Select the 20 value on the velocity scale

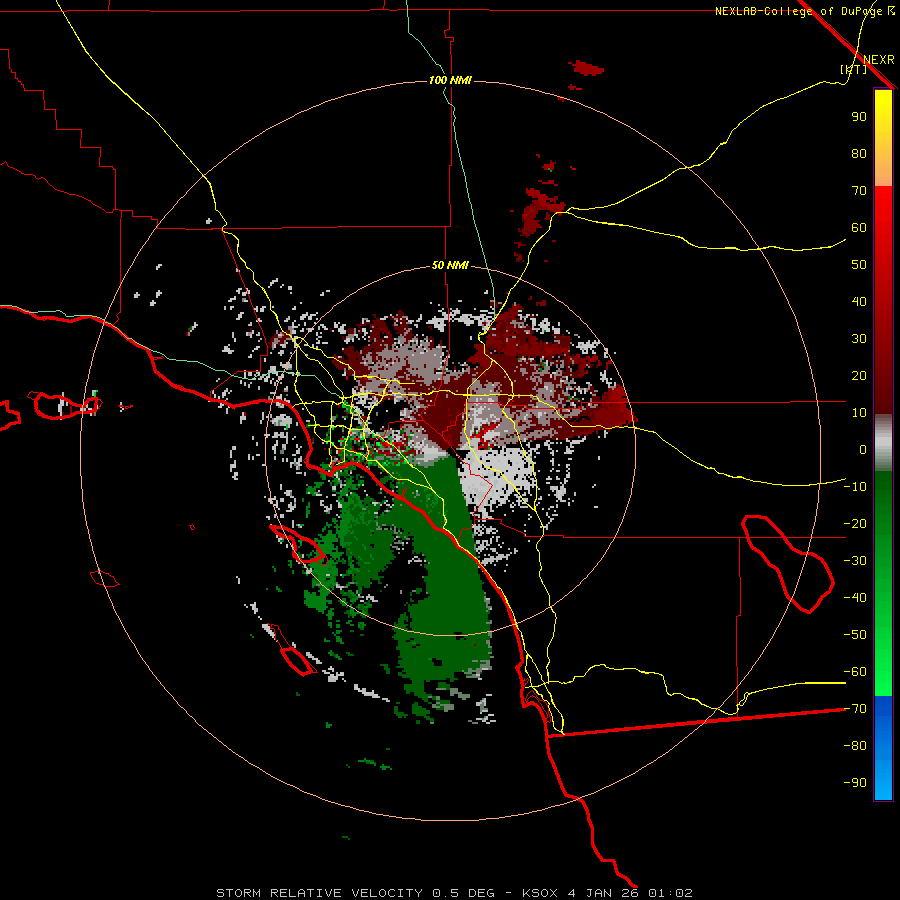click(859, 375)
